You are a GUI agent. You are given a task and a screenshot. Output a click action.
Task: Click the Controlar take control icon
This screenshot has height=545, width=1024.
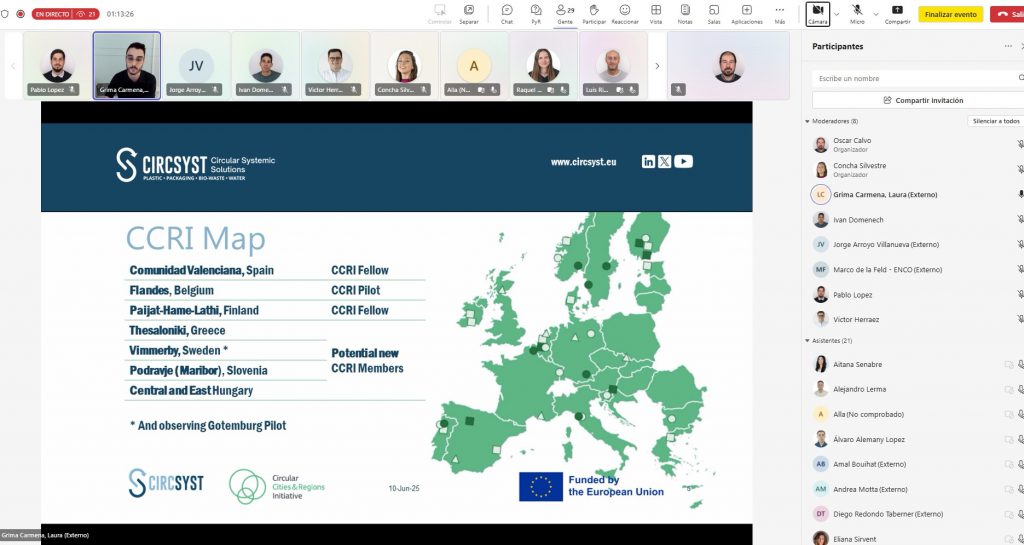440,10
